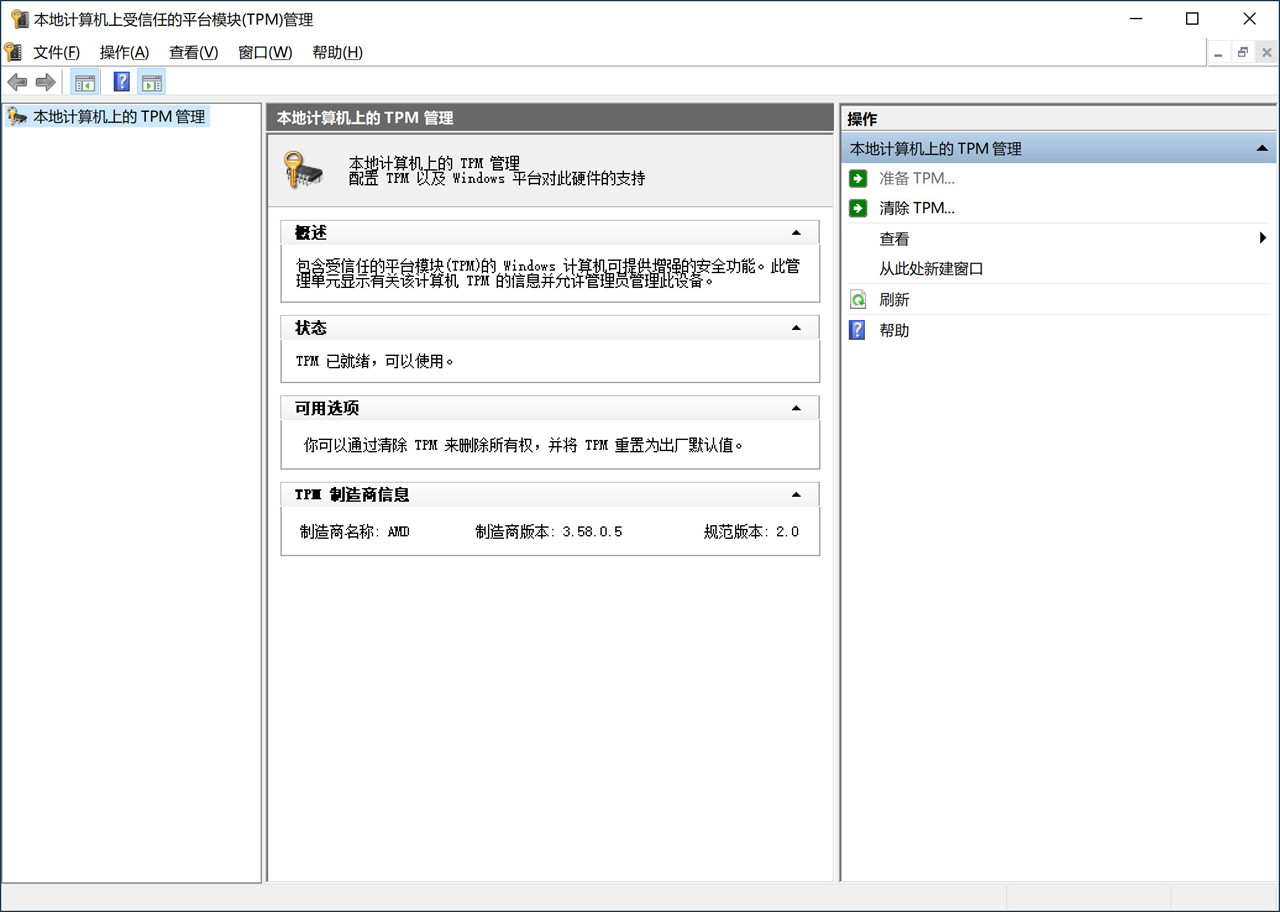Expand the 查看 submenu in the actions pane
This screenshot has height=912, width=1280.
point(1264,238)
